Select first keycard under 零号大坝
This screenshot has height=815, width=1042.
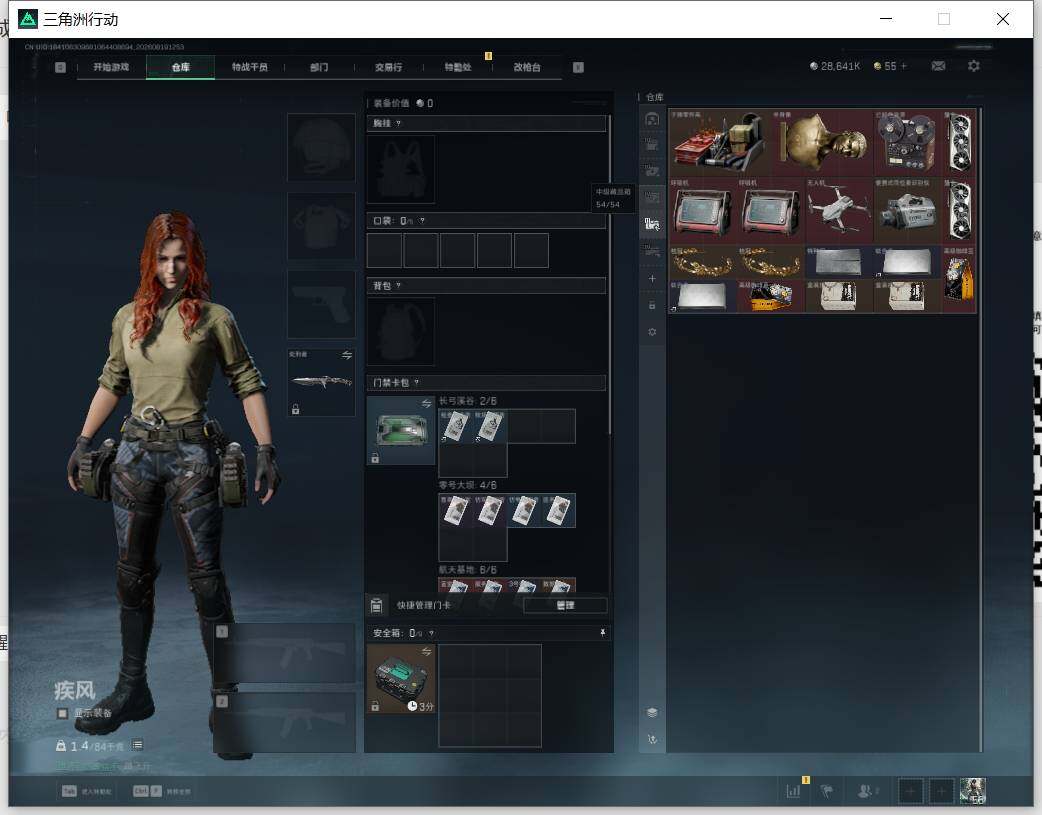455,511
